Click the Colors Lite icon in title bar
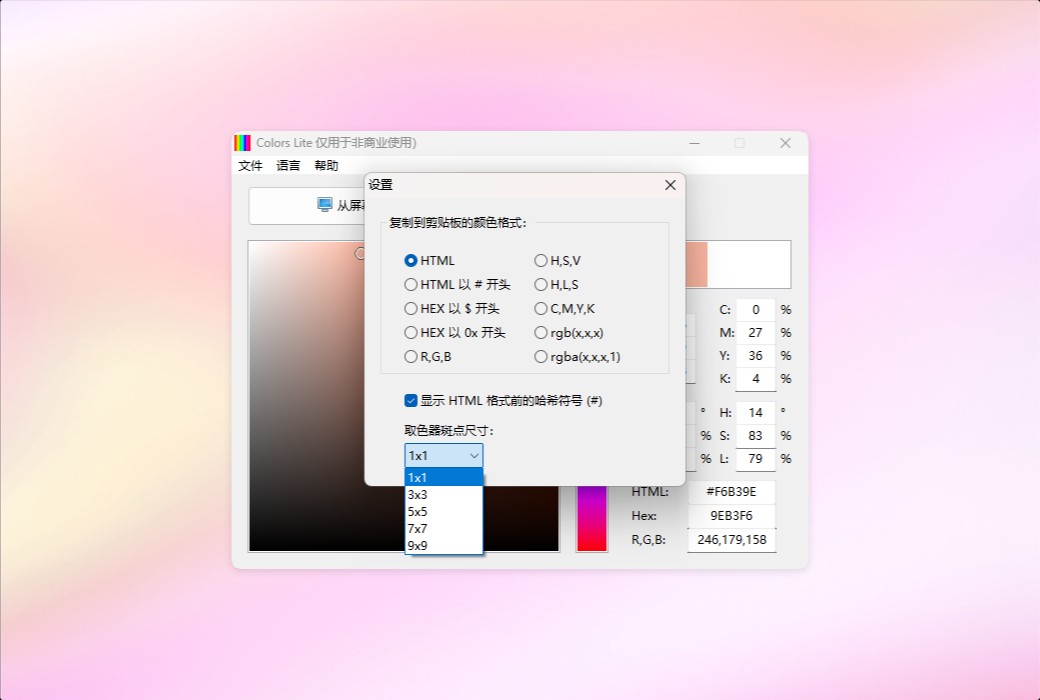 [x=241, y=142]
